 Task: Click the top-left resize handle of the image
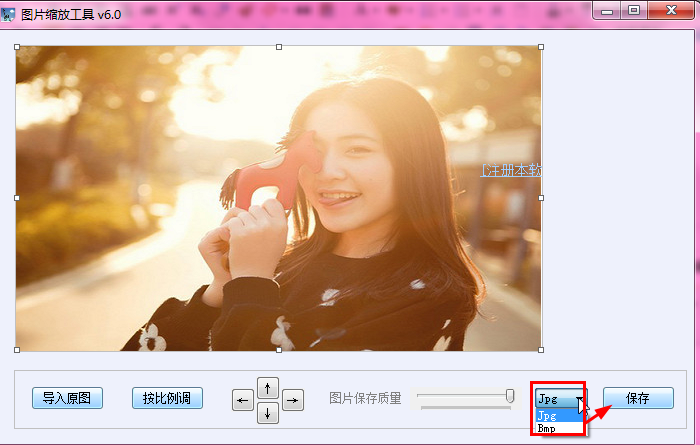pos(17,47)
